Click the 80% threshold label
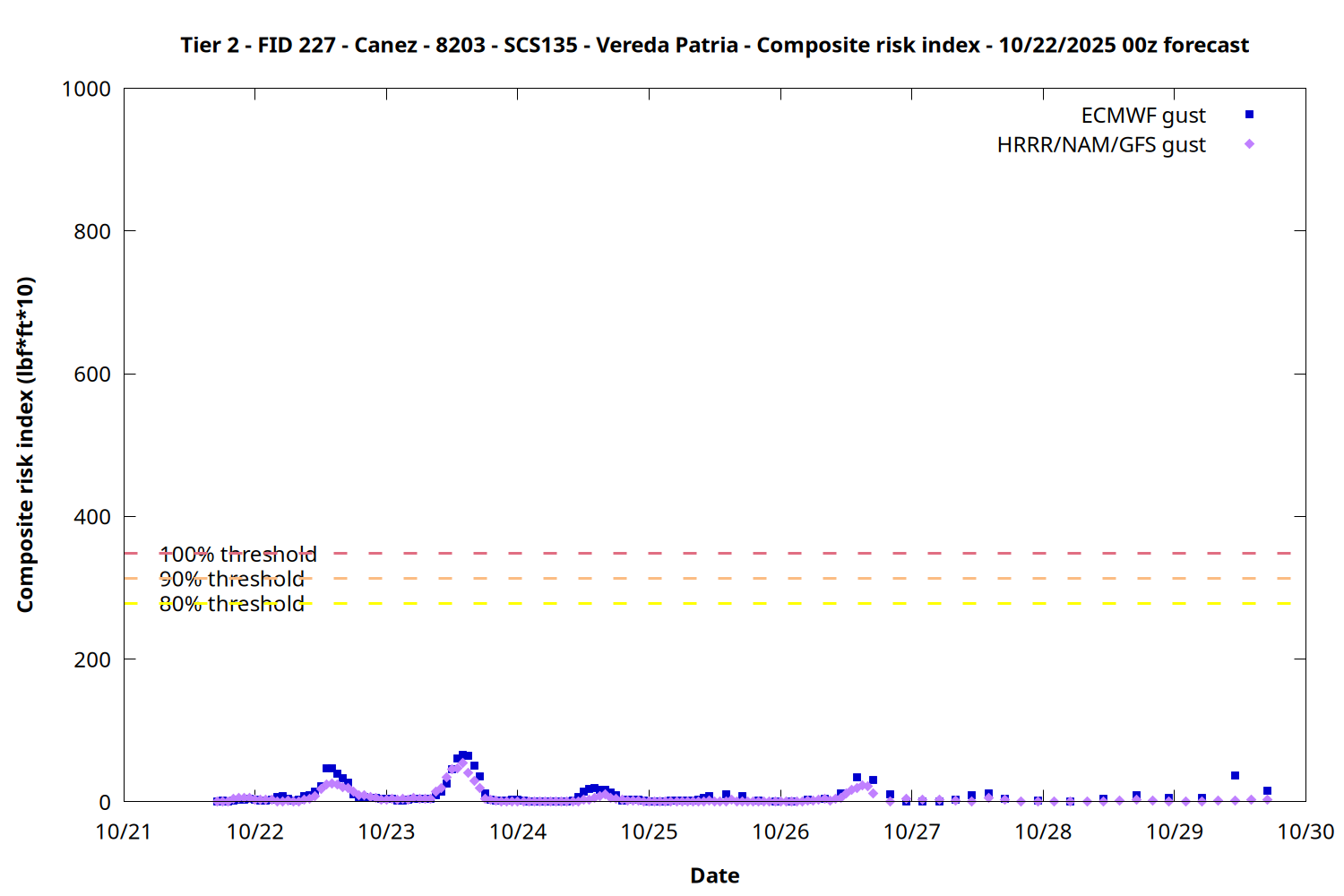The image size is (1344, 896). pyautogui.click(x=231, y=605)
